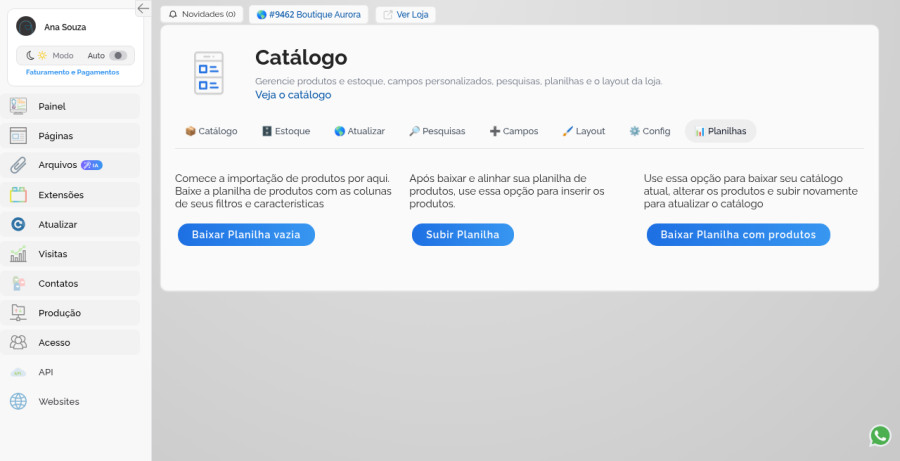Screen dimensions: 900x461
Task: Click the Subir Planilha button
Action: click(x=463, y=234)
